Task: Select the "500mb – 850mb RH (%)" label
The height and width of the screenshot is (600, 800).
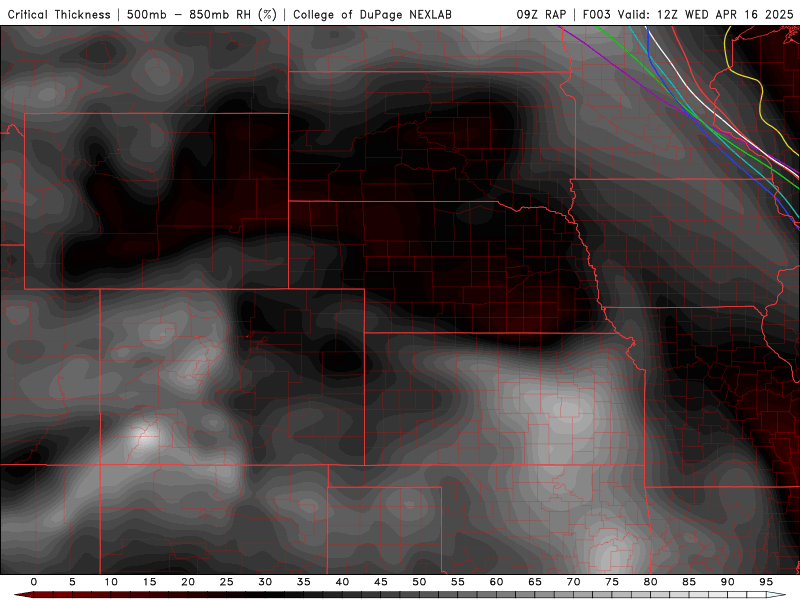Action: click(x=202, y=15)
